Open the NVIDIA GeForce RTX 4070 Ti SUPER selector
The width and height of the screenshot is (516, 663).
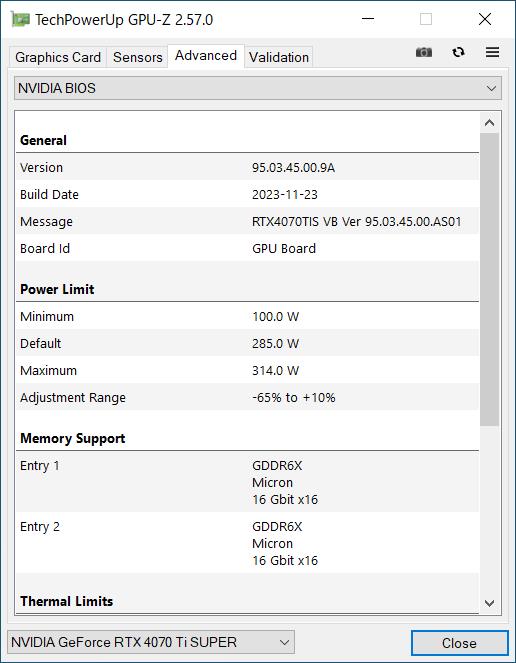[151, 642]
